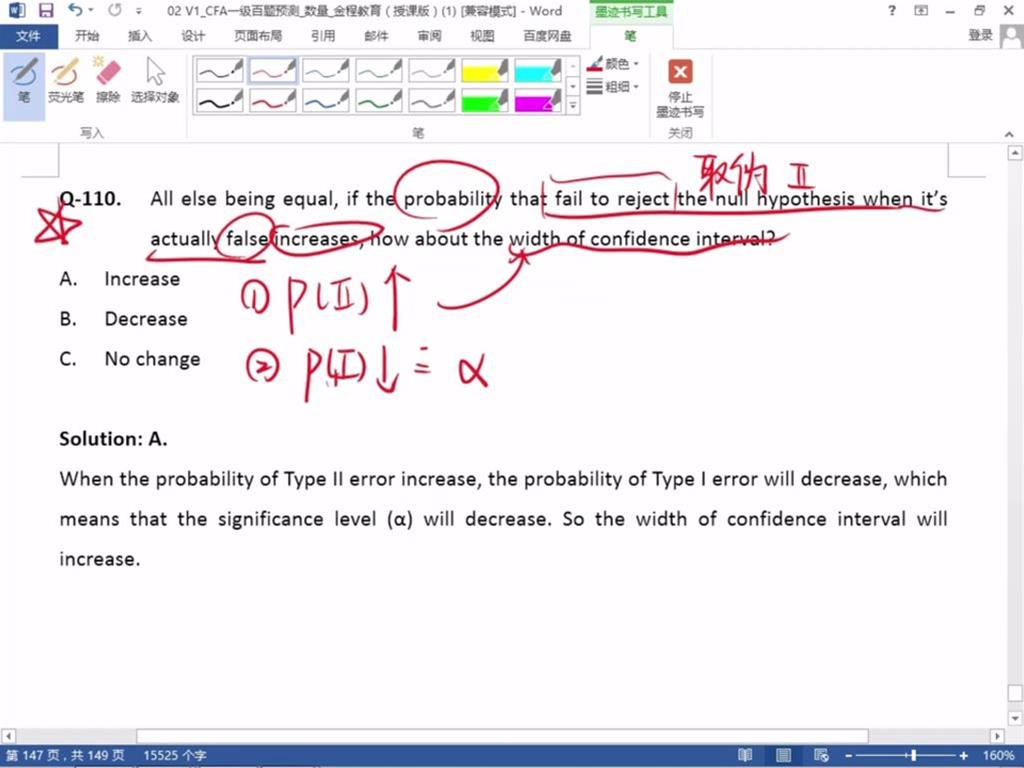This screenshot has width=1024, height=768.
Task: Zoom out with the minus button
Action: [x=848, y=756]
